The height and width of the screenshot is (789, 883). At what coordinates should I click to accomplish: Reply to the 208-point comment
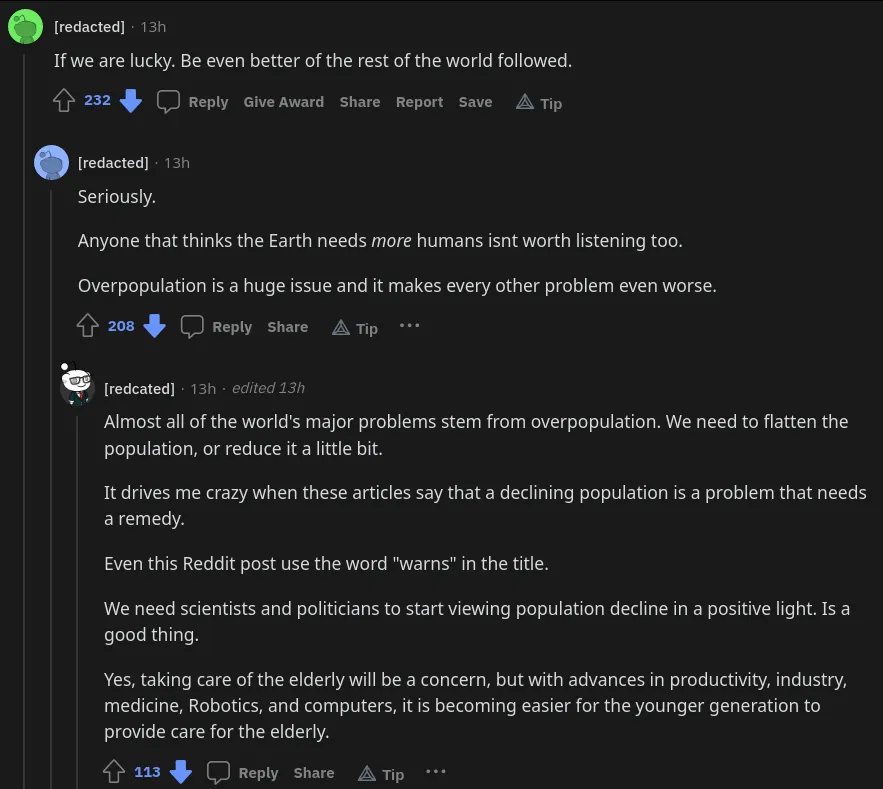[x=218, y=327]
